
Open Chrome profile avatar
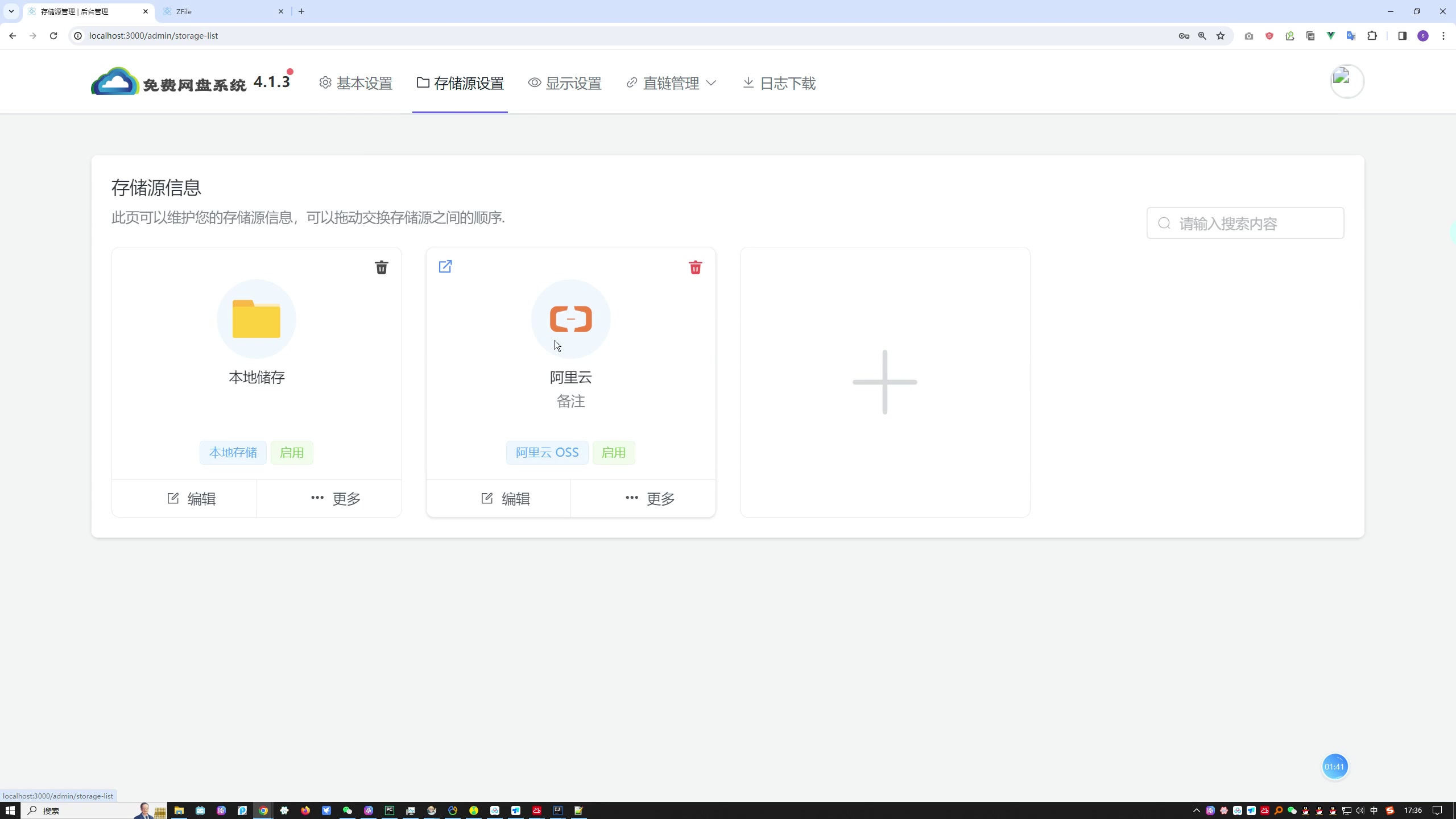click(x=1423, y=36)
